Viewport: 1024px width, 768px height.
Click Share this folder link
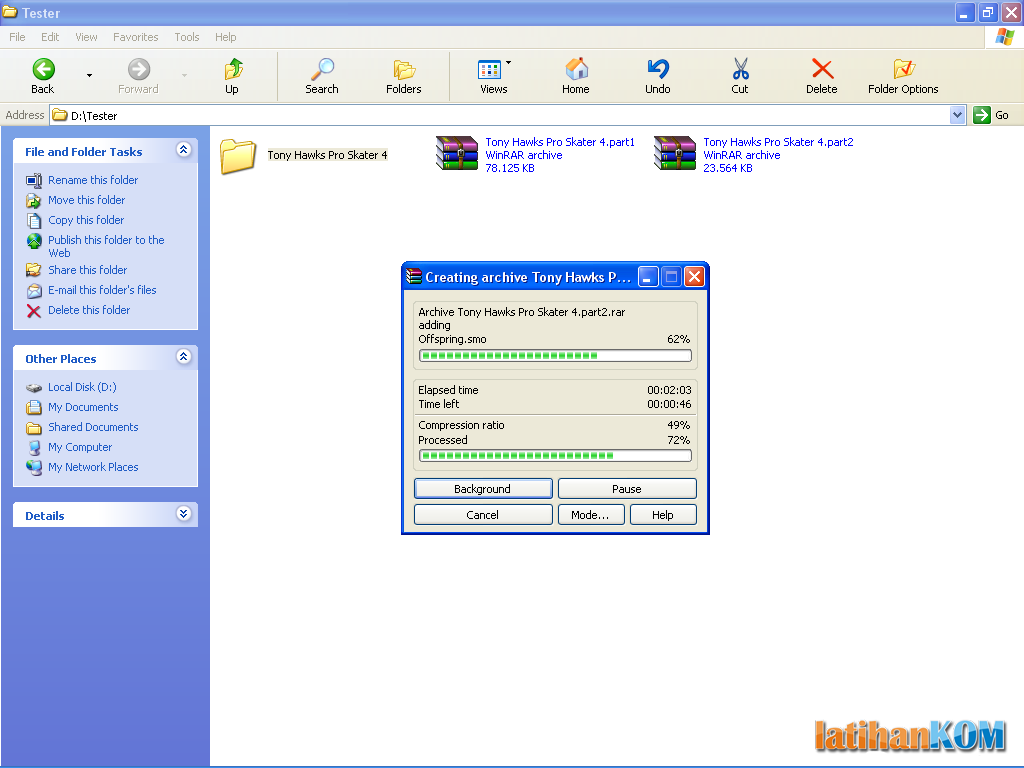click(x=88, y=270)
